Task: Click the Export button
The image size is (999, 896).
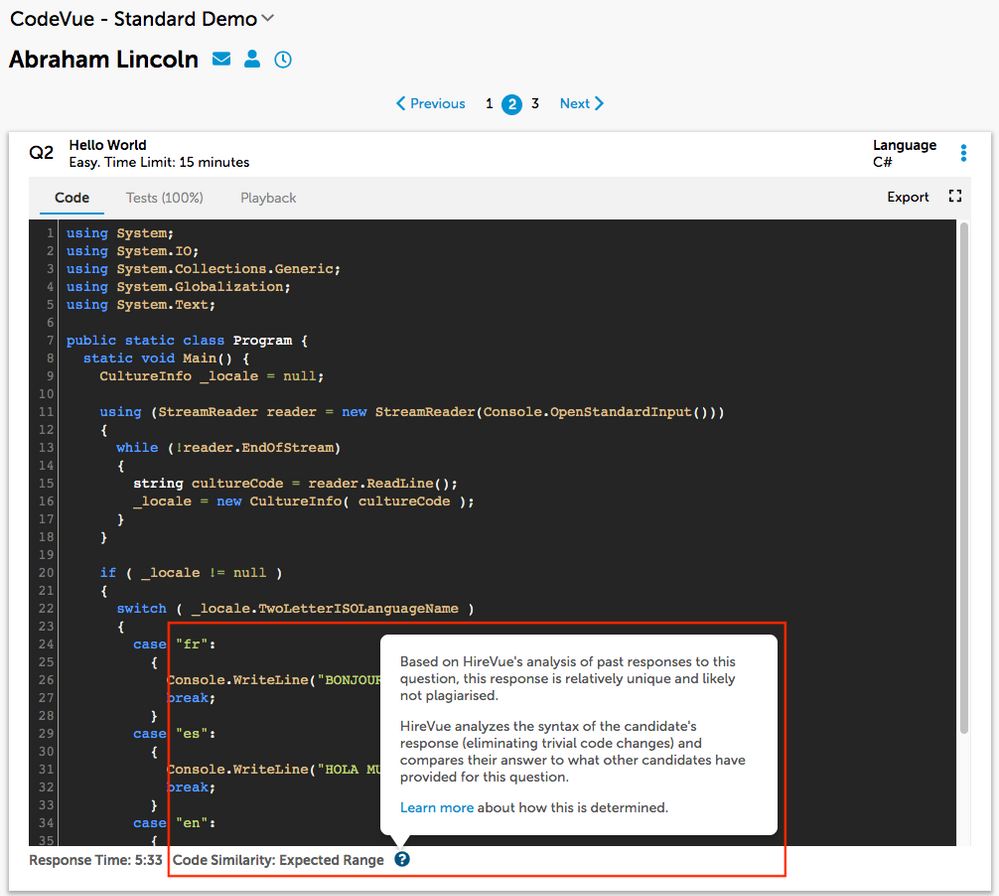Action: [908, 198]
